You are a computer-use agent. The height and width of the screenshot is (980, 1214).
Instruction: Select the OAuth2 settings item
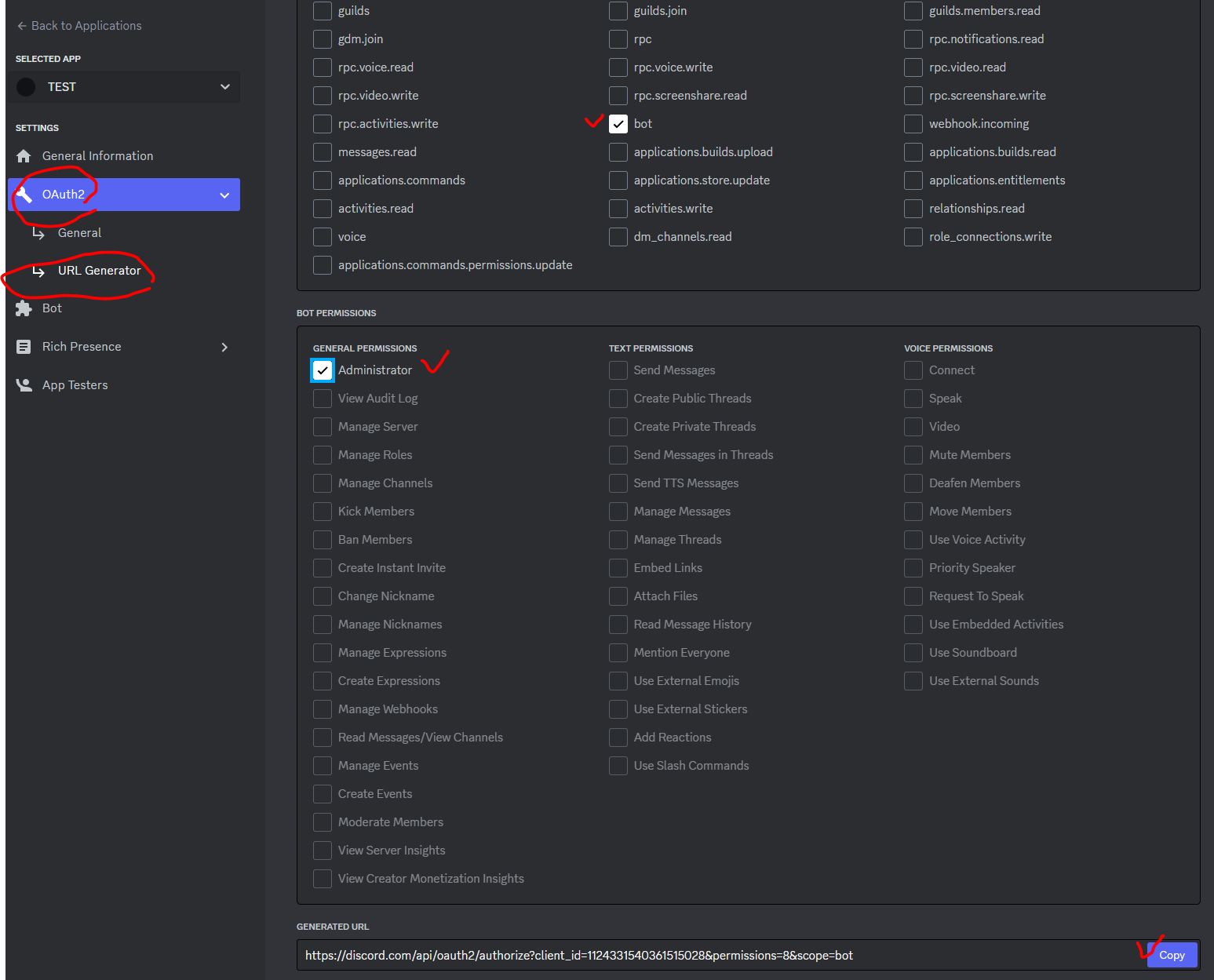pyautogui.click(x=124, y=195)
